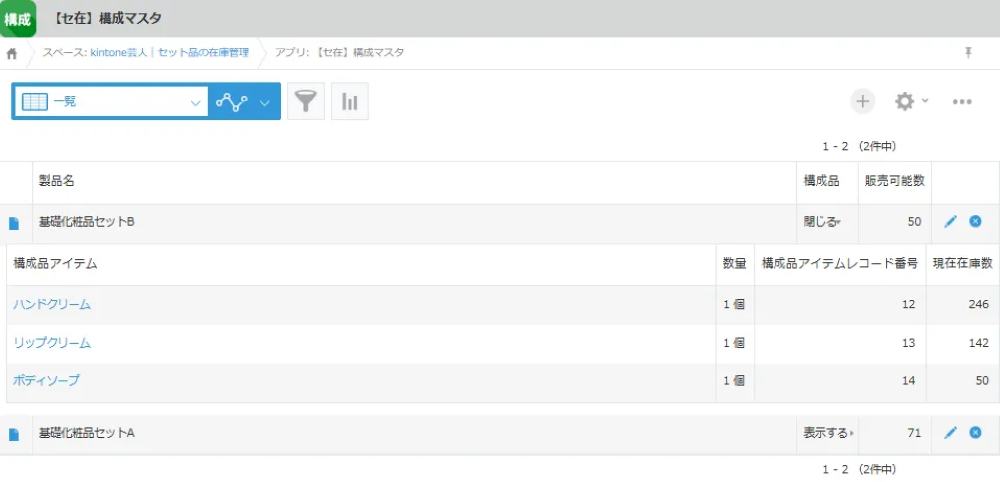Click the 製品名 column header
This screenshot has height=482, width=1000.
point(56,181)
